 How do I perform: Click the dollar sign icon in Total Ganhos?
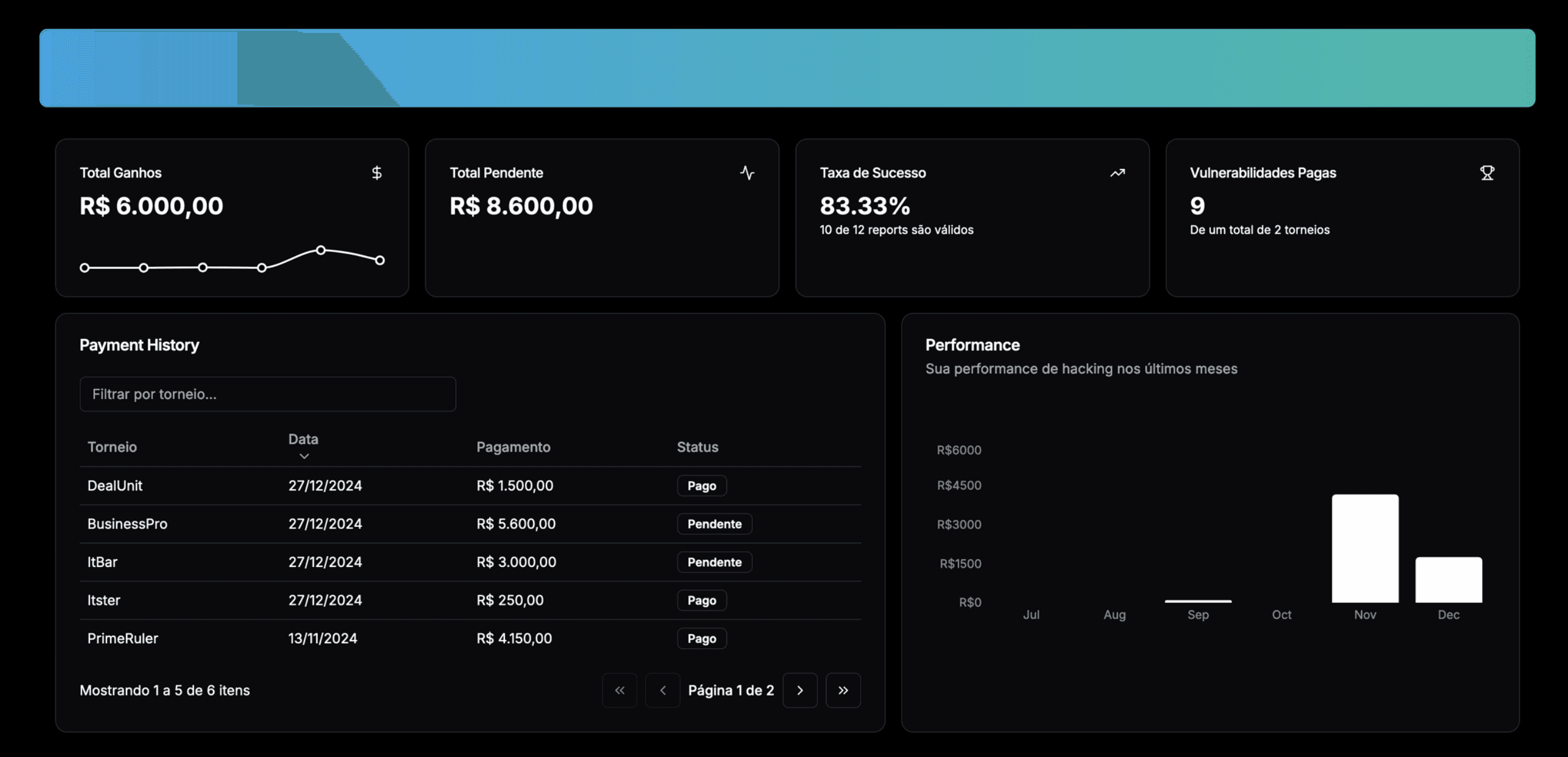click(377, 173)
